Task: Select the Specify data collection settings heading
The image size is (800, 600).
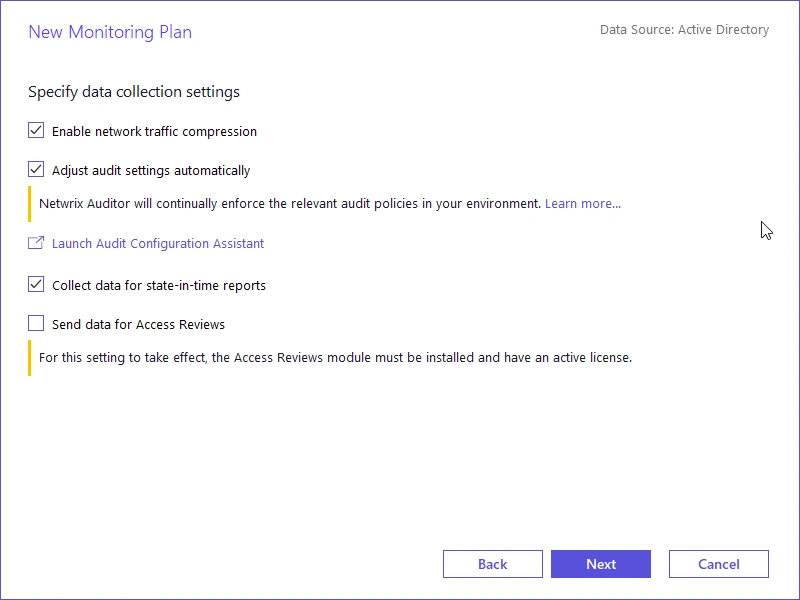Action: tap(134, 91)
